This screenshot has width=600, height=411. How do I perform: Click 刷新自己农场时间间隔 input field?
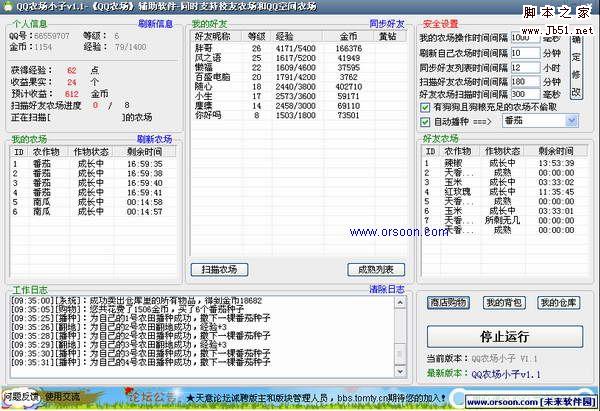525,53
